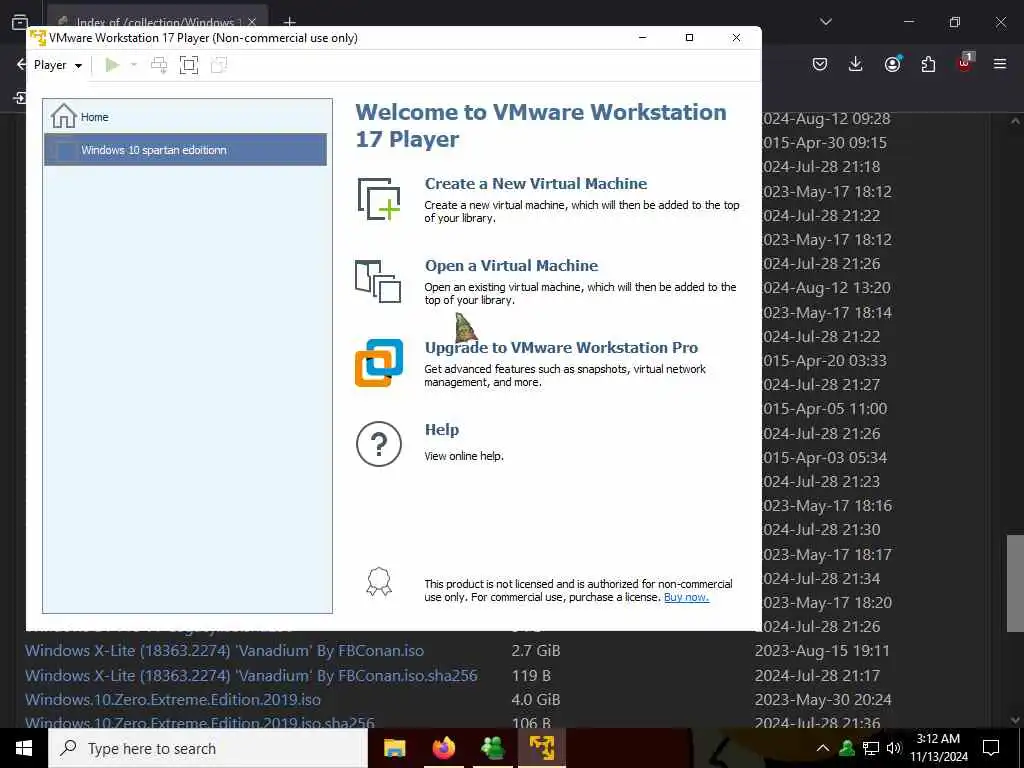Expand the power options arrow beside play

click(133, 65)
